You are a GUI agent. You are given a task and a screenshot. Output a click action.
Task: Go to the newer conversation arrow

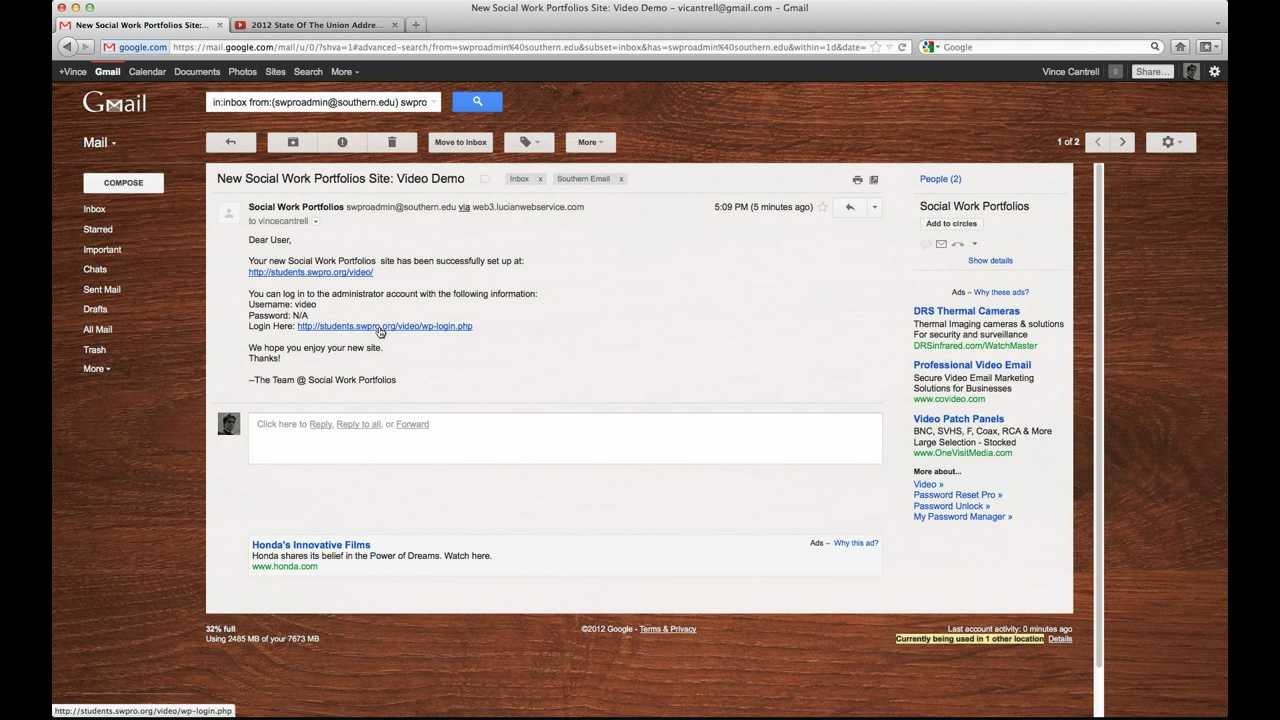point(1098,142)
